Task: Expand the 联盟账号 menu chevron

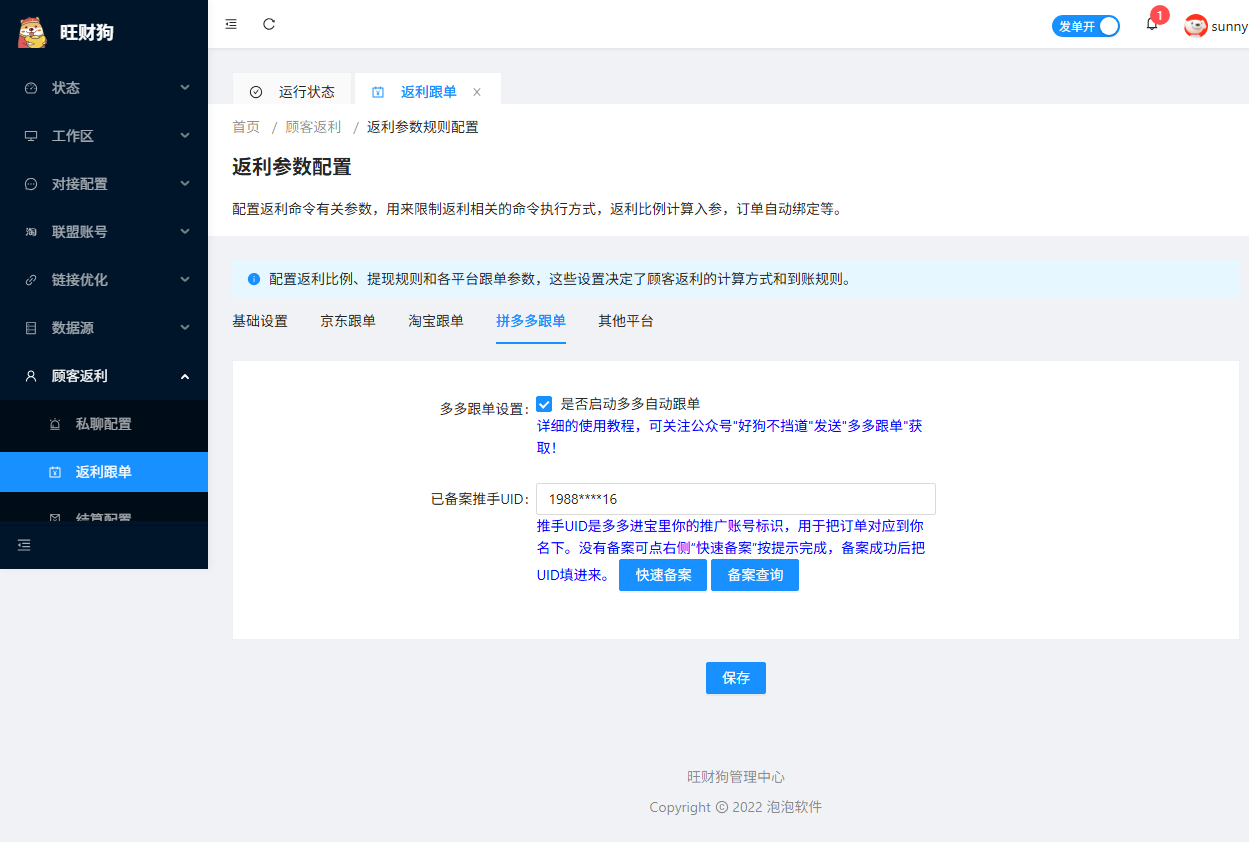Action: tap(185, 232)
